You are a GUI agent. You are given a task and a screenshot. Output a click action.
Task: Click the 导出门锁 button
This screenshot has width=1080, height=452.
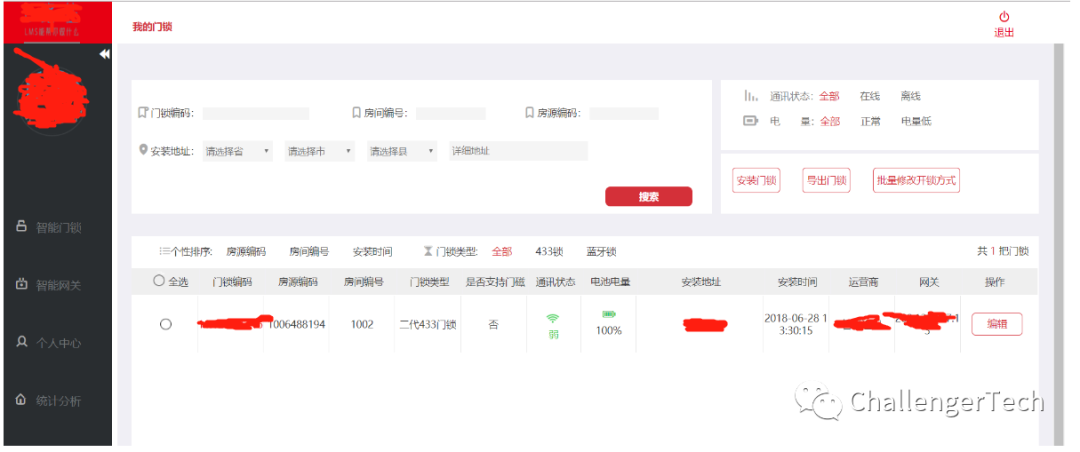click(826, 181)
